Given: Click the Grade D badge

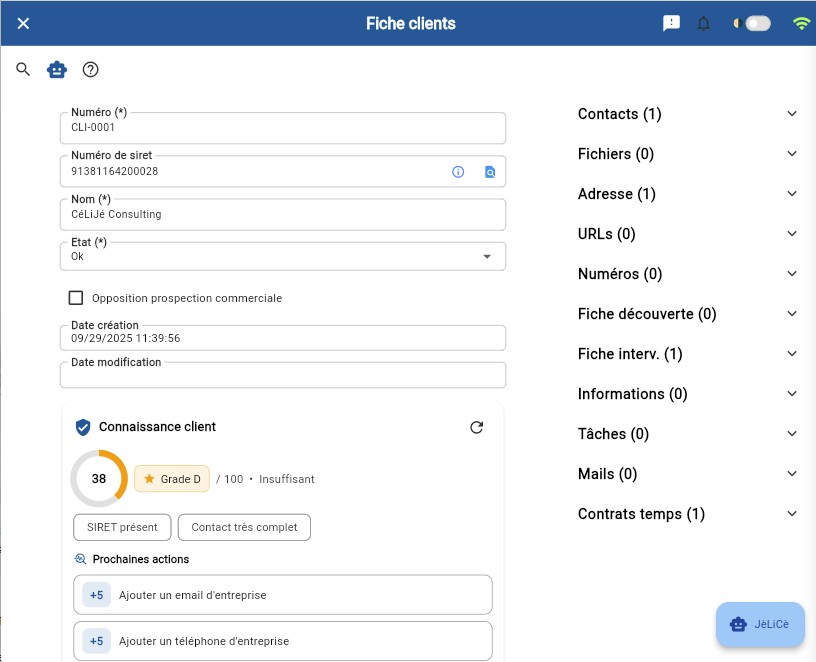Looking at the screenshot, I should 171,479.
